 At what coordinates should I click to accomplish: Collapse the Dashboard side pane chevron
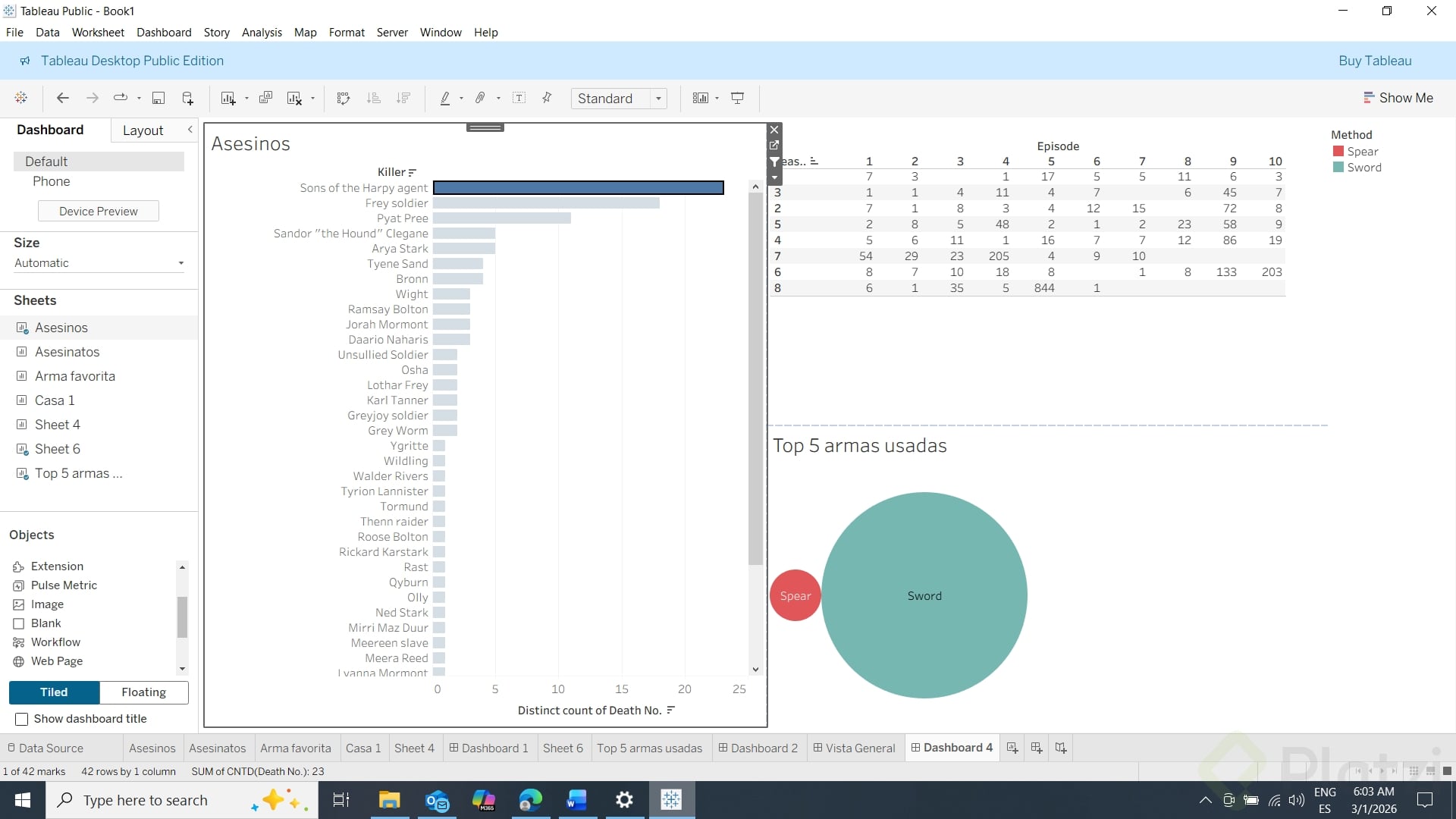[190, 130]
